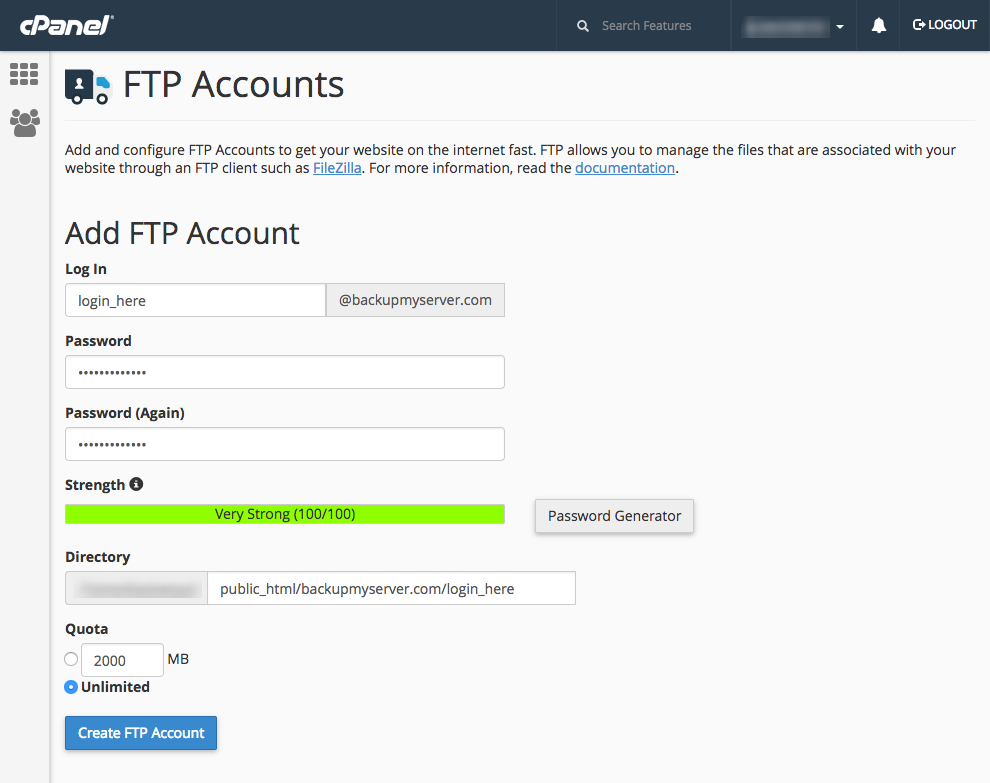Image resolution: width=990 pixels, height=783 pixels.
Task: Select the MB quota radio button
Action: (71, 659)
